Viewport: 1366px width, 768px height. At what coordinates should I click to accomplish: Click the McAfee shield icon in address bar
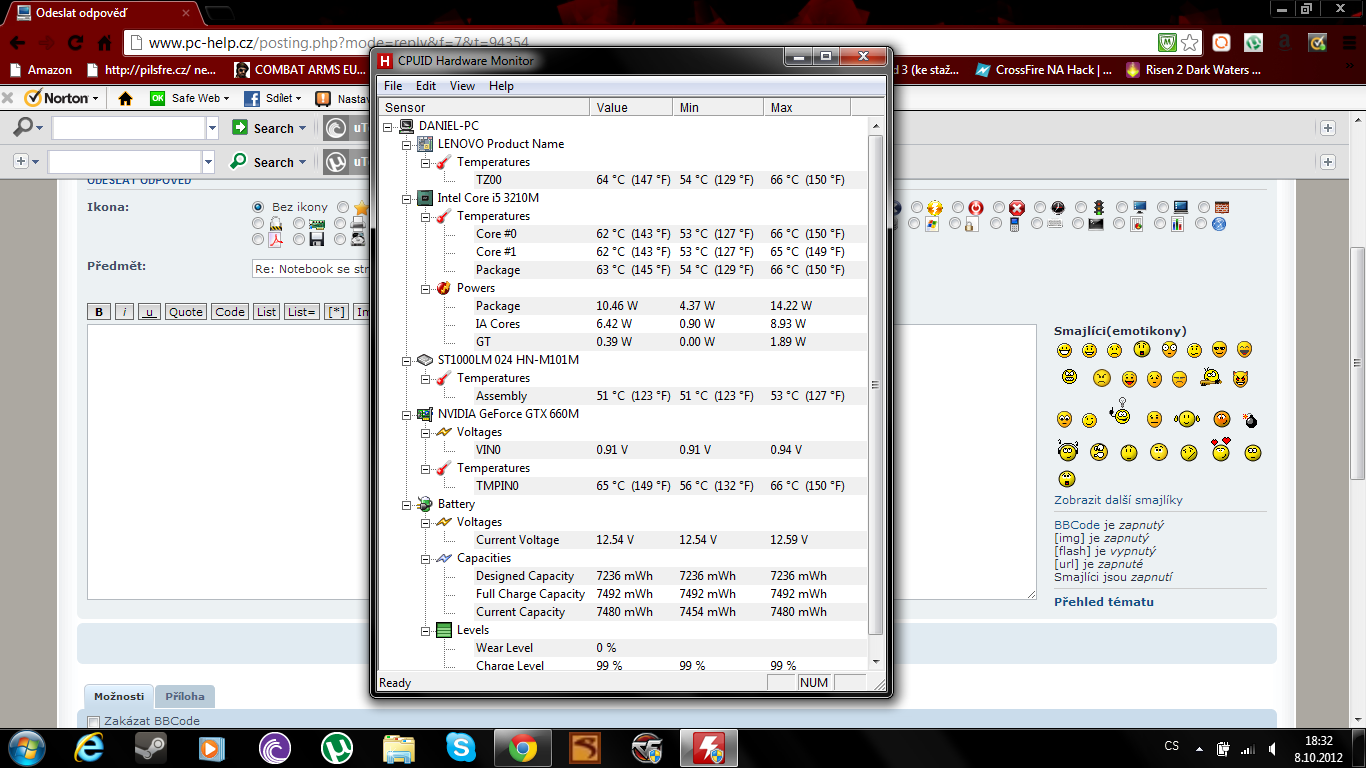click(1166, 43)
